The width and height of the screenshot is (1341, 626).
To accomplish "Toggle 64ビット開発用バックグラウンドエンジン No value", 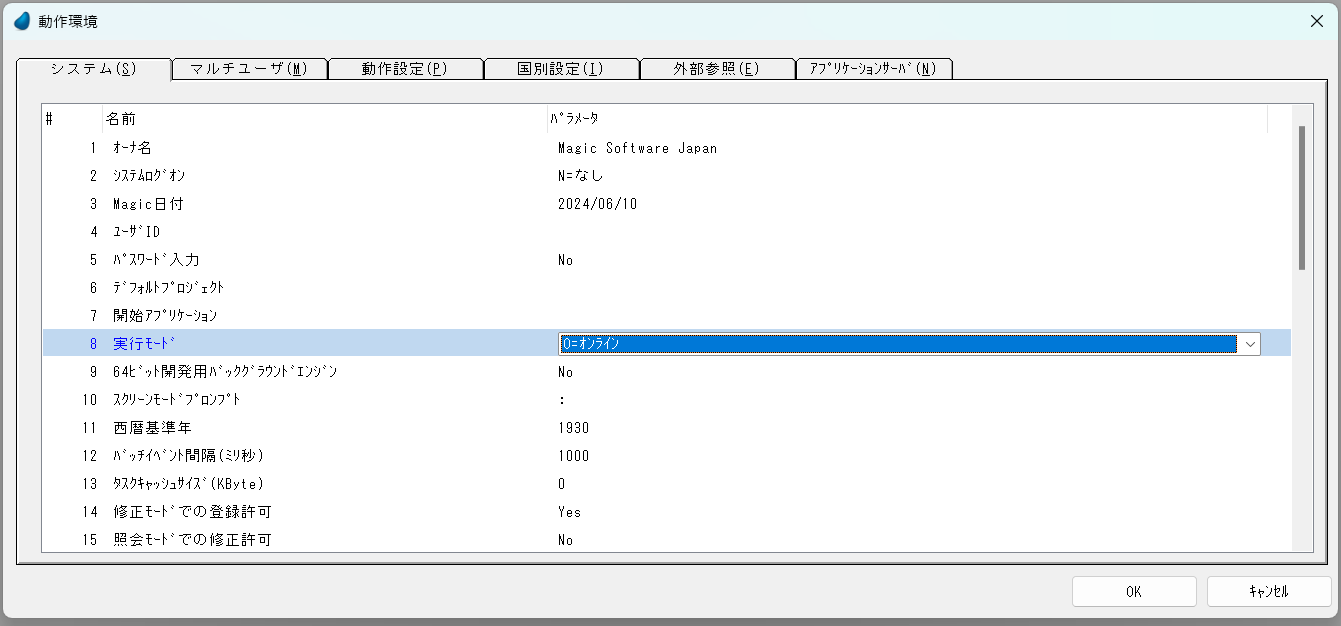I will (566, 372).
